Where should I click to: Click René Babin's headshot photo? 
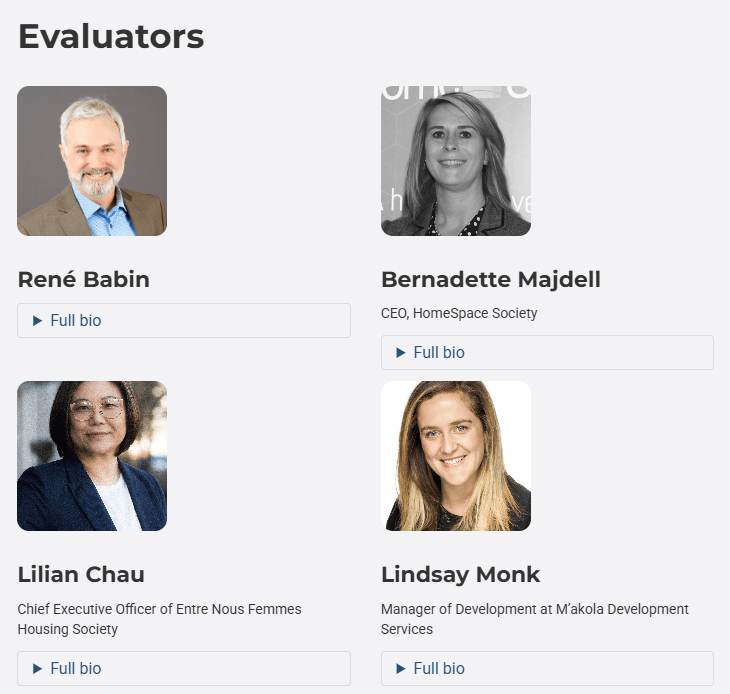click(x=92, y=161)
